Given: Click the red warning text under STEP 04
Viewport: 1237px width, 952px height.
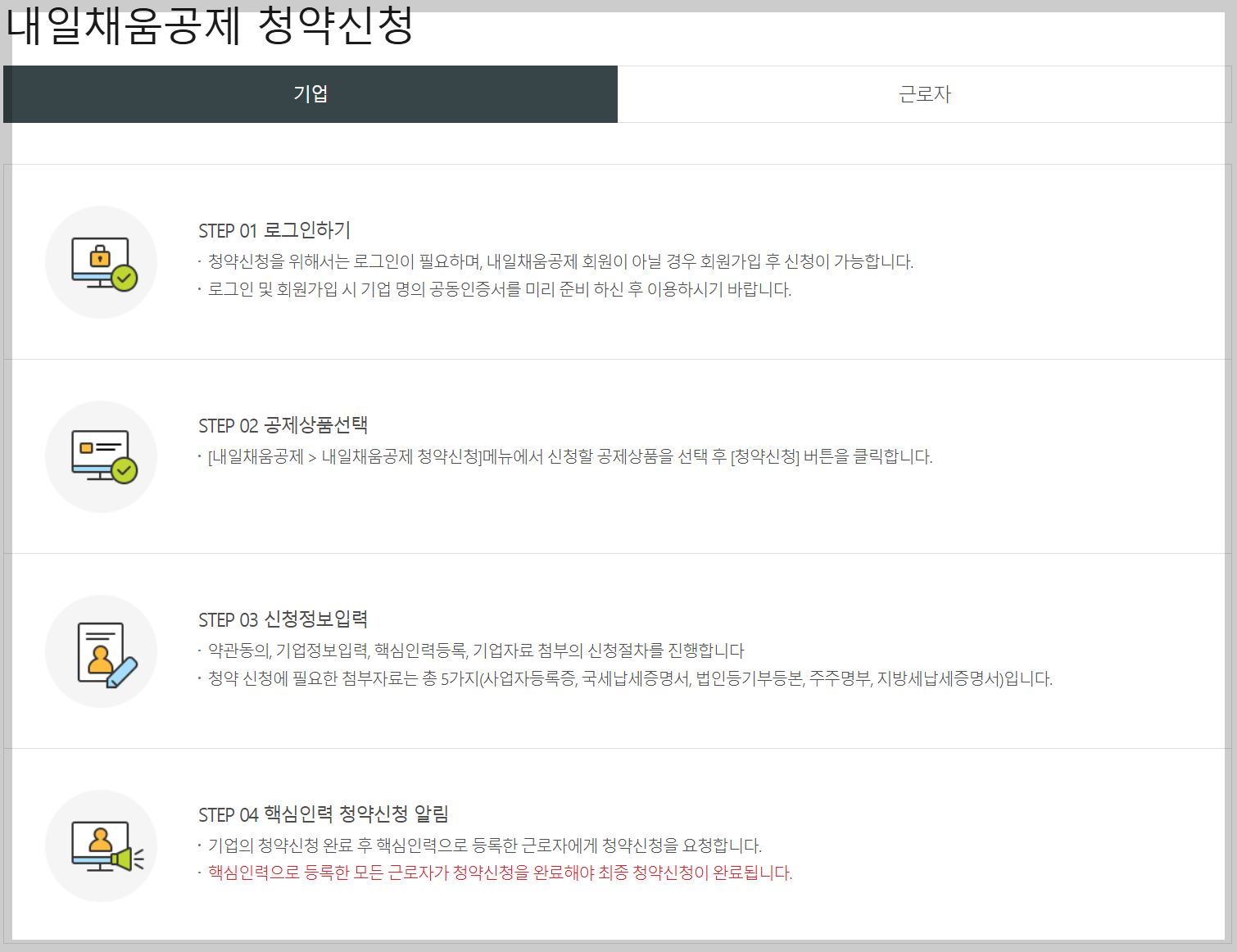Looking at the screenshot, I should tap(496, 874).
